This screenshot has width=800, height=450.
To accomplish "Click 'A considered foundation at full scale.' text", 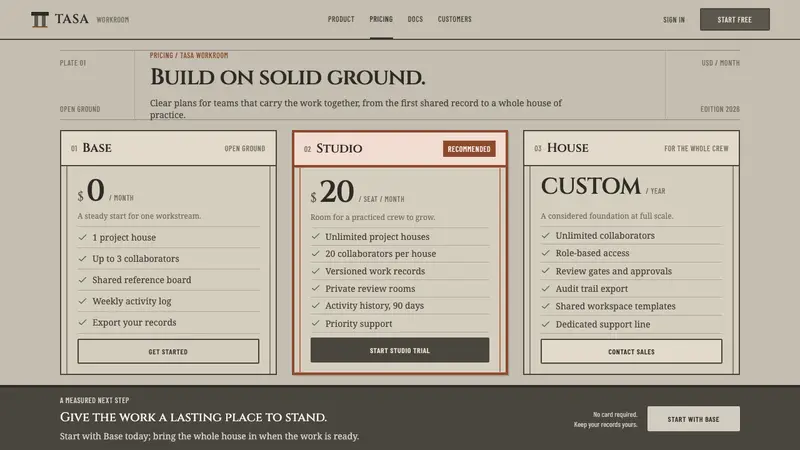I will pyautogui.click(x=607, y=216).
